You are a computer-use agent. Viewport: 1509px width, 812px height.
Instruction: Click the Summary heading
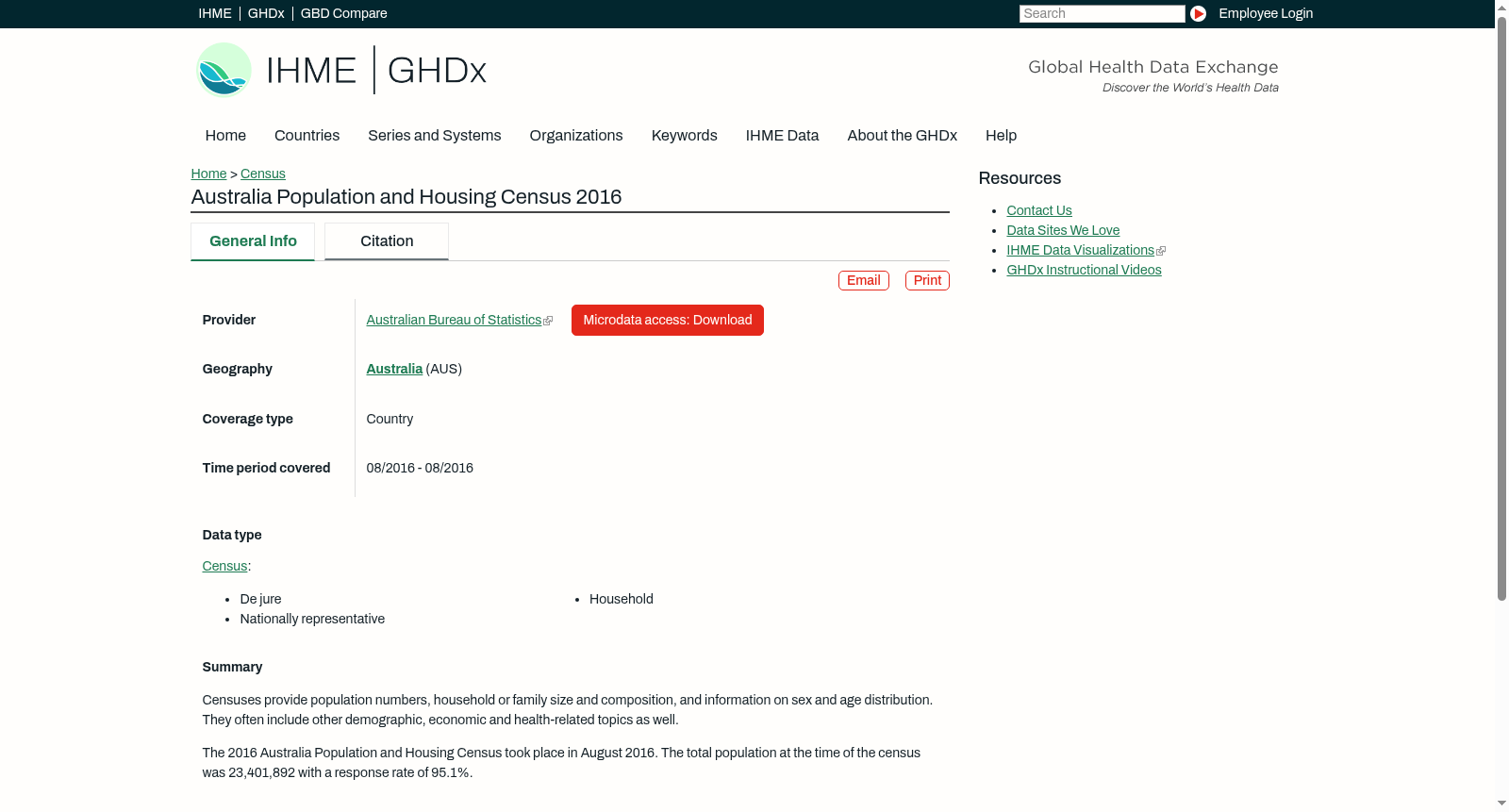[x=232, y=667]
